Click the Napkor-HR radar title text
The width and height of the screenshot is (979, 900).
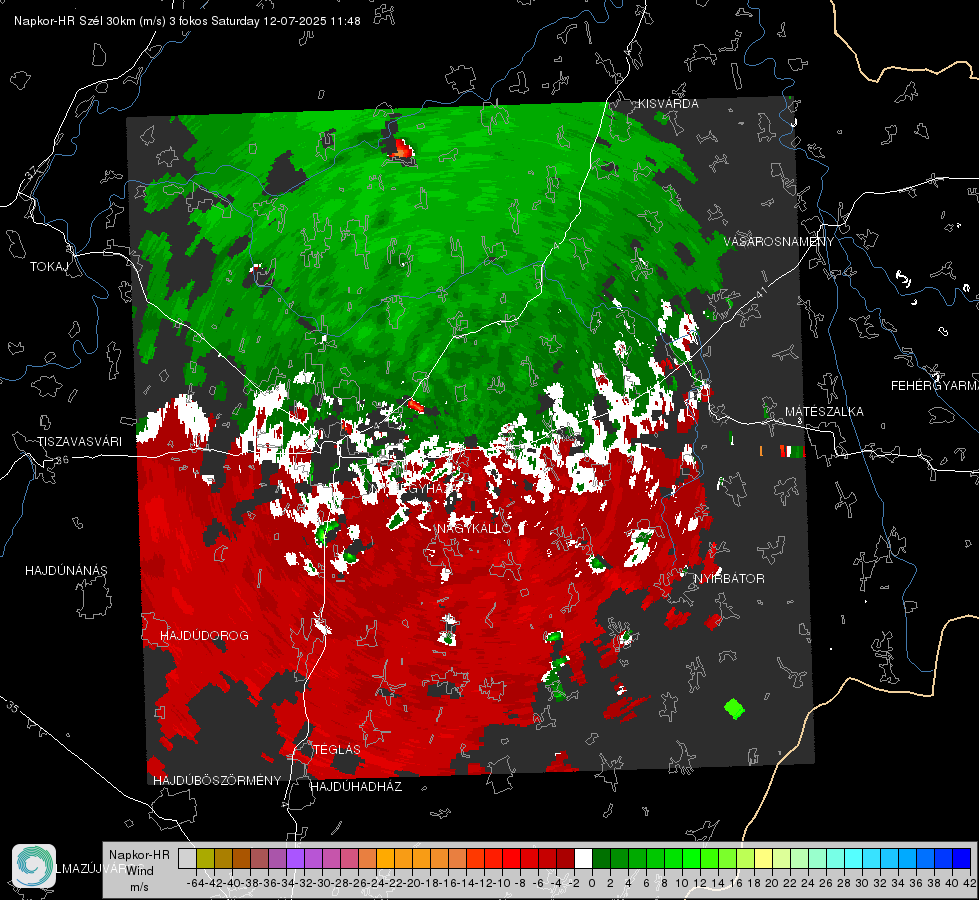click(x=187, y=21)
